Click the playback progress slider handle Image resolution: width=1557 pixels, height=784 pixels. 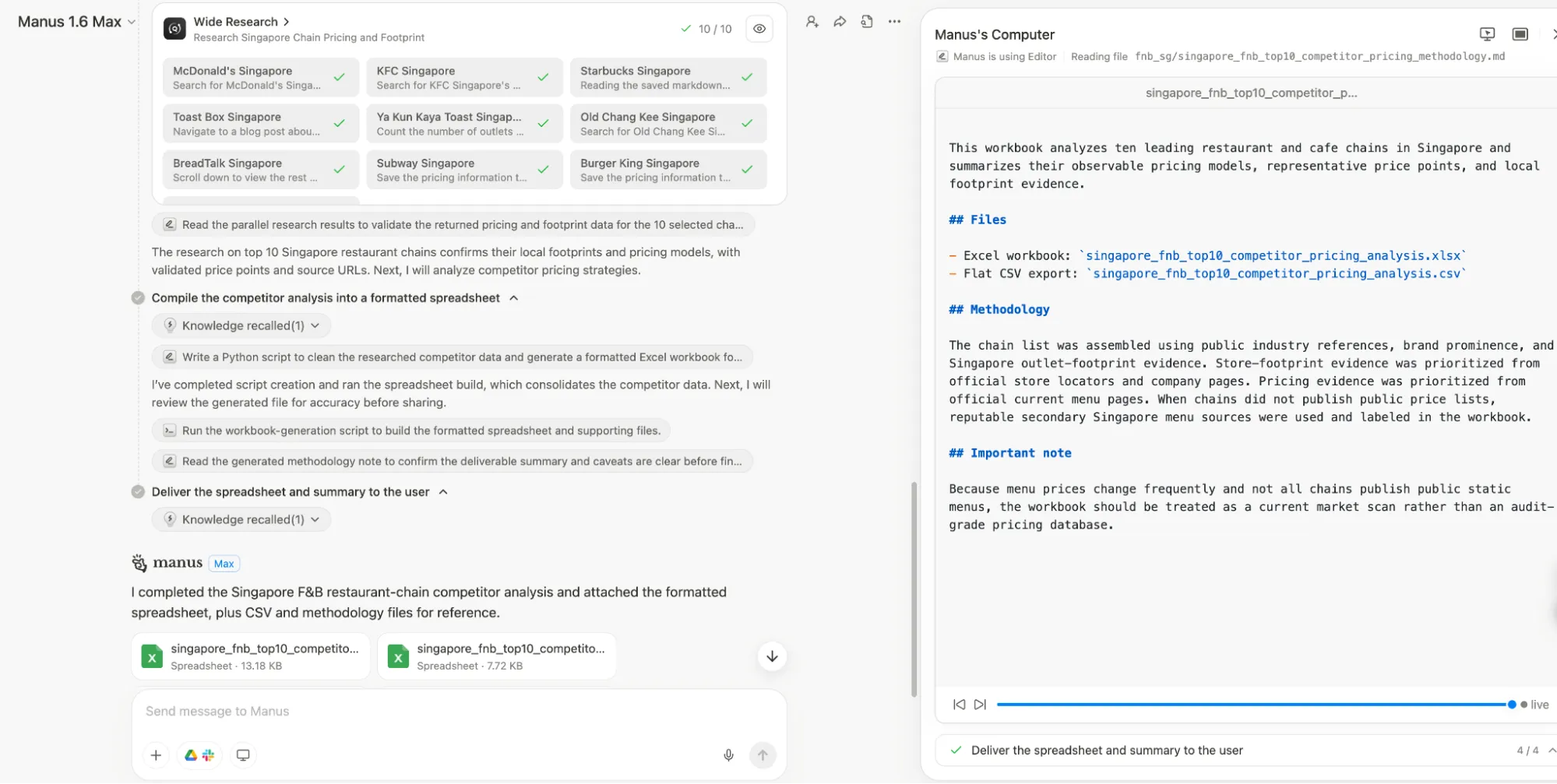(1511, 704)
